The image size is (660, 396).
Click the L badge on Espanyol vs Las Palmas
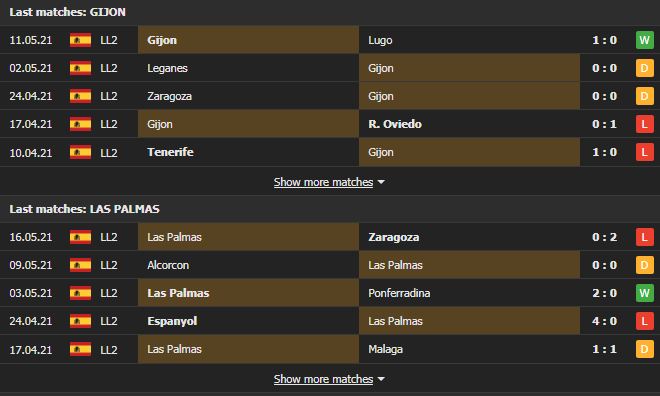[644, 321]
